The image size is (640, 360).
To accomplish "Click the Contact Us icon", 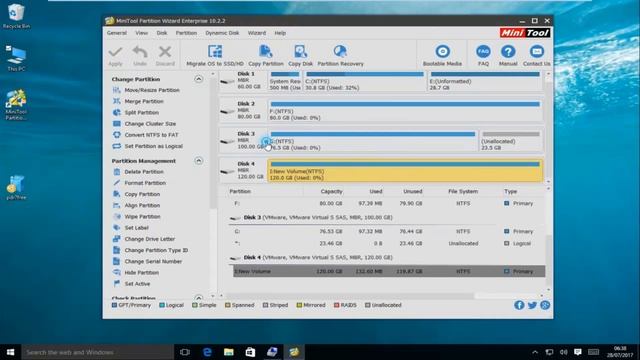I will pos(537,51).
